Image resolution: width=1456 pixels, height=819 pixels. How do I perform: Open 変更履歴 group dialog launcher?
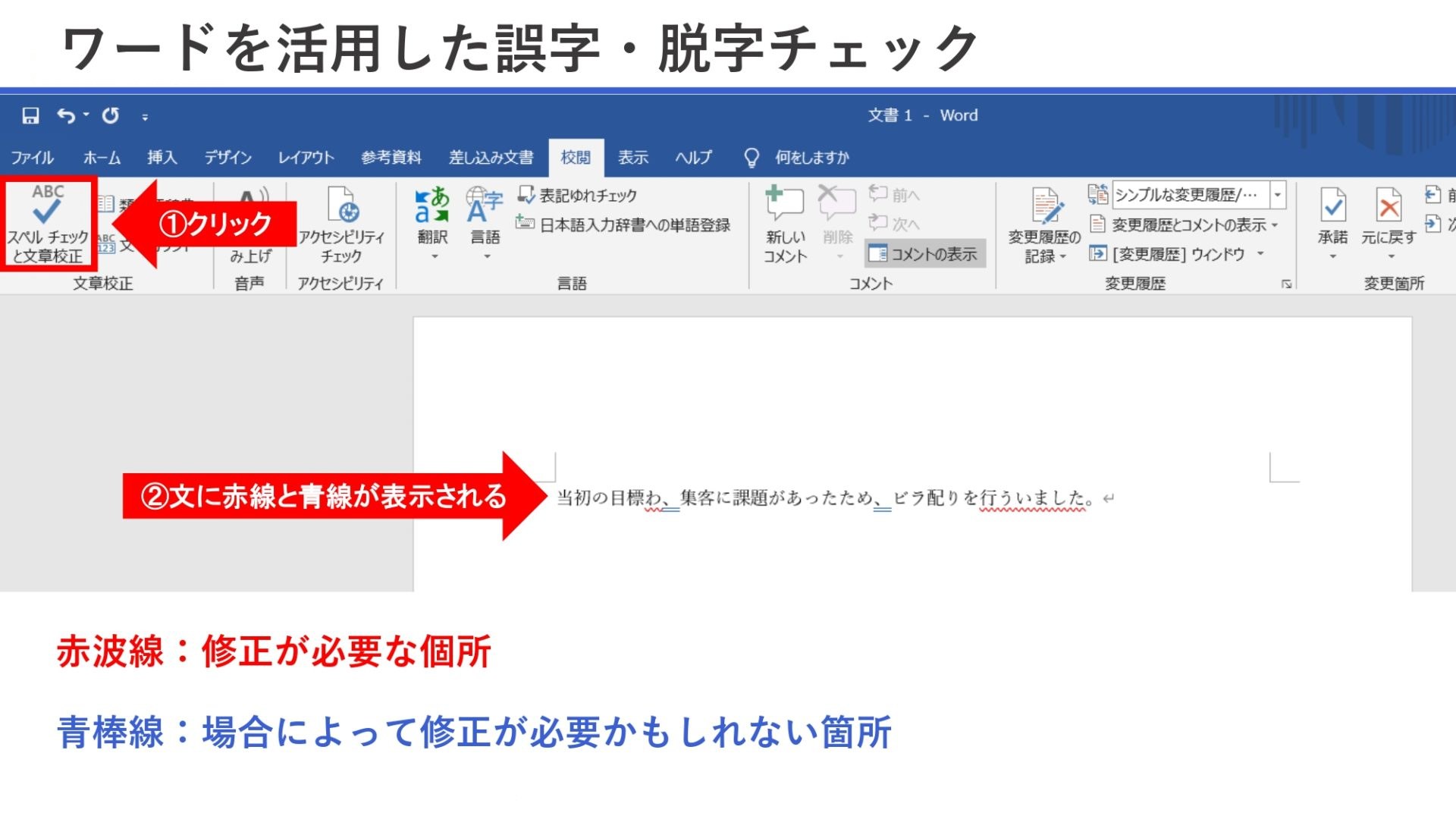click(1286, 284)
